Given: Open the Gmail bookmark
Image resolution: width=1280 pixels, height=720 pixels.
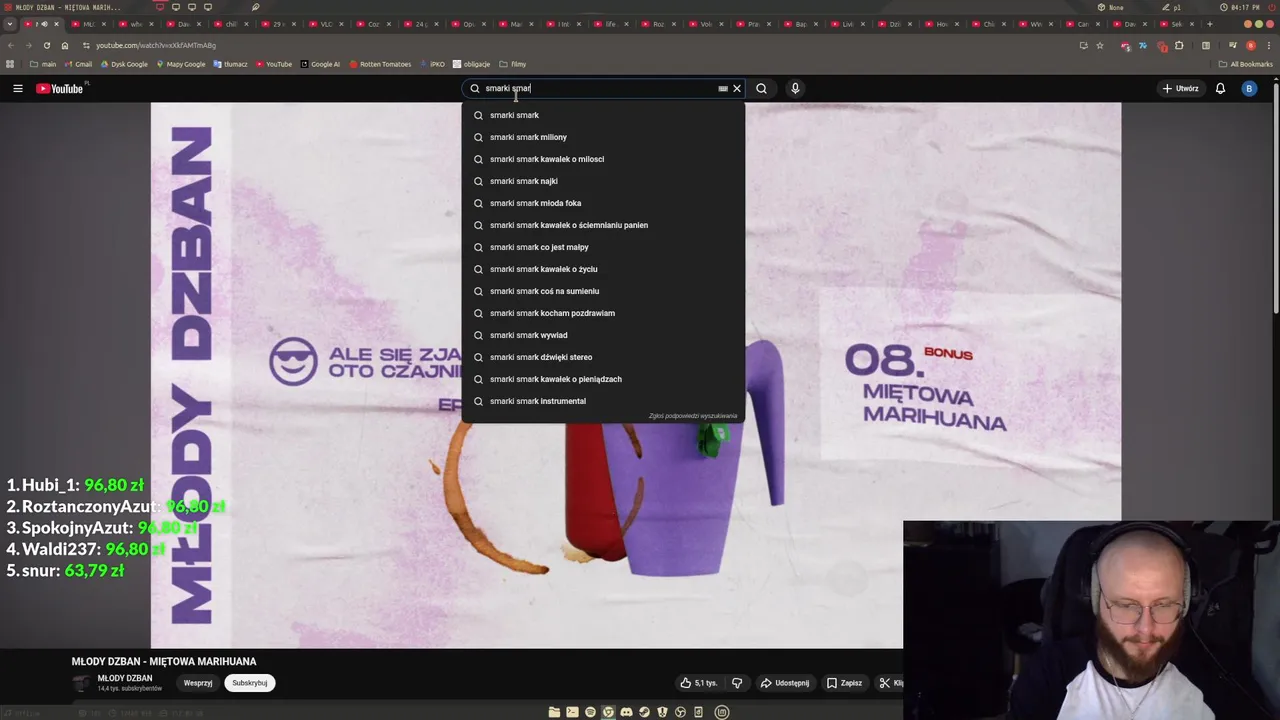Looking at the screenshot, I should tap(78, 64).
